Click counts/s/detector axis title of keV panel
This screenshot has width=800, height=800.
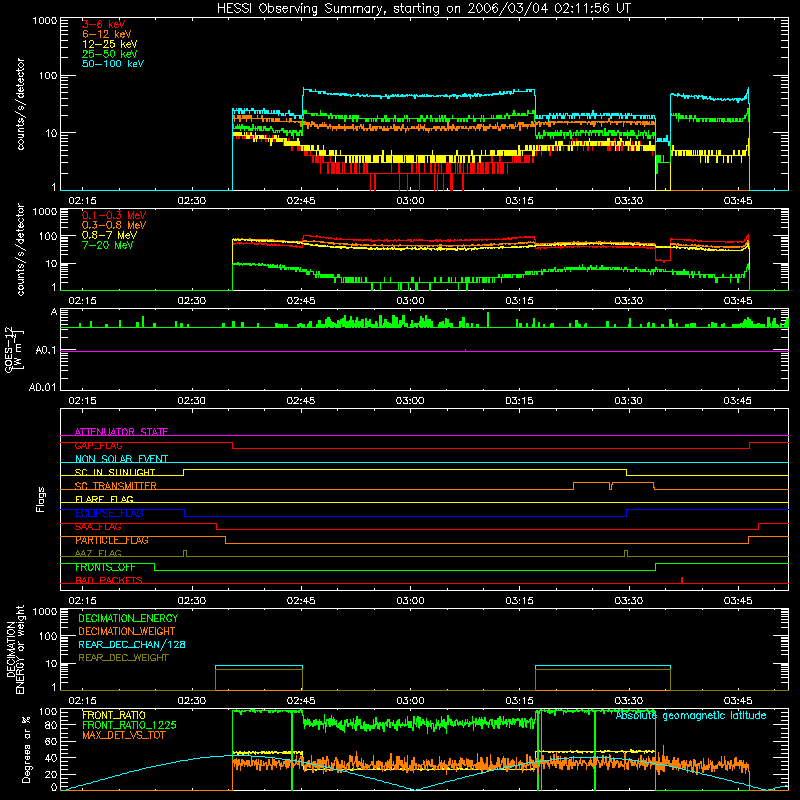pyautogui.click(x=20, y=104)
